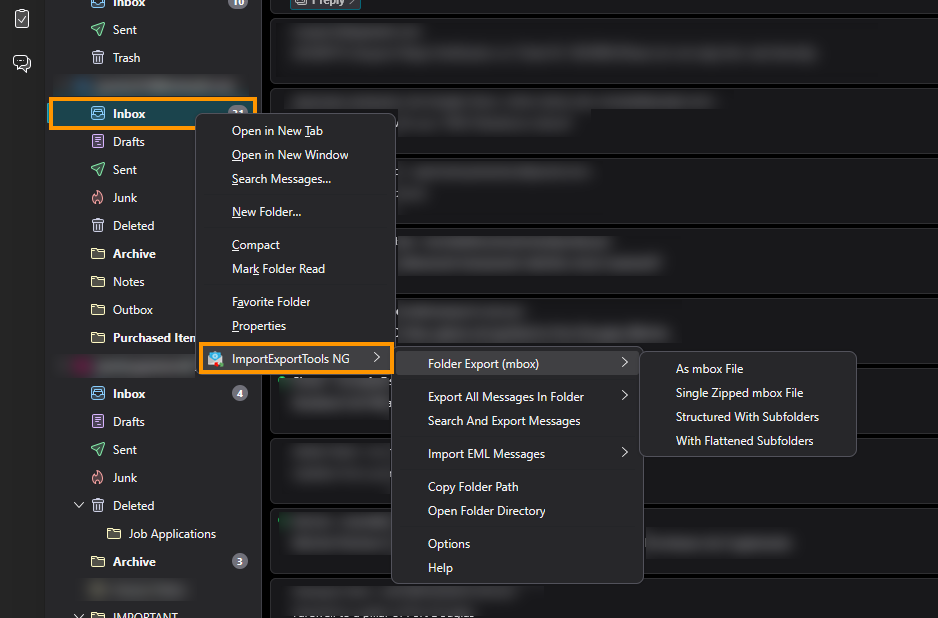Open ImportExportTools Help
This screenshot has width=938, height=618.
pos(440,568)
